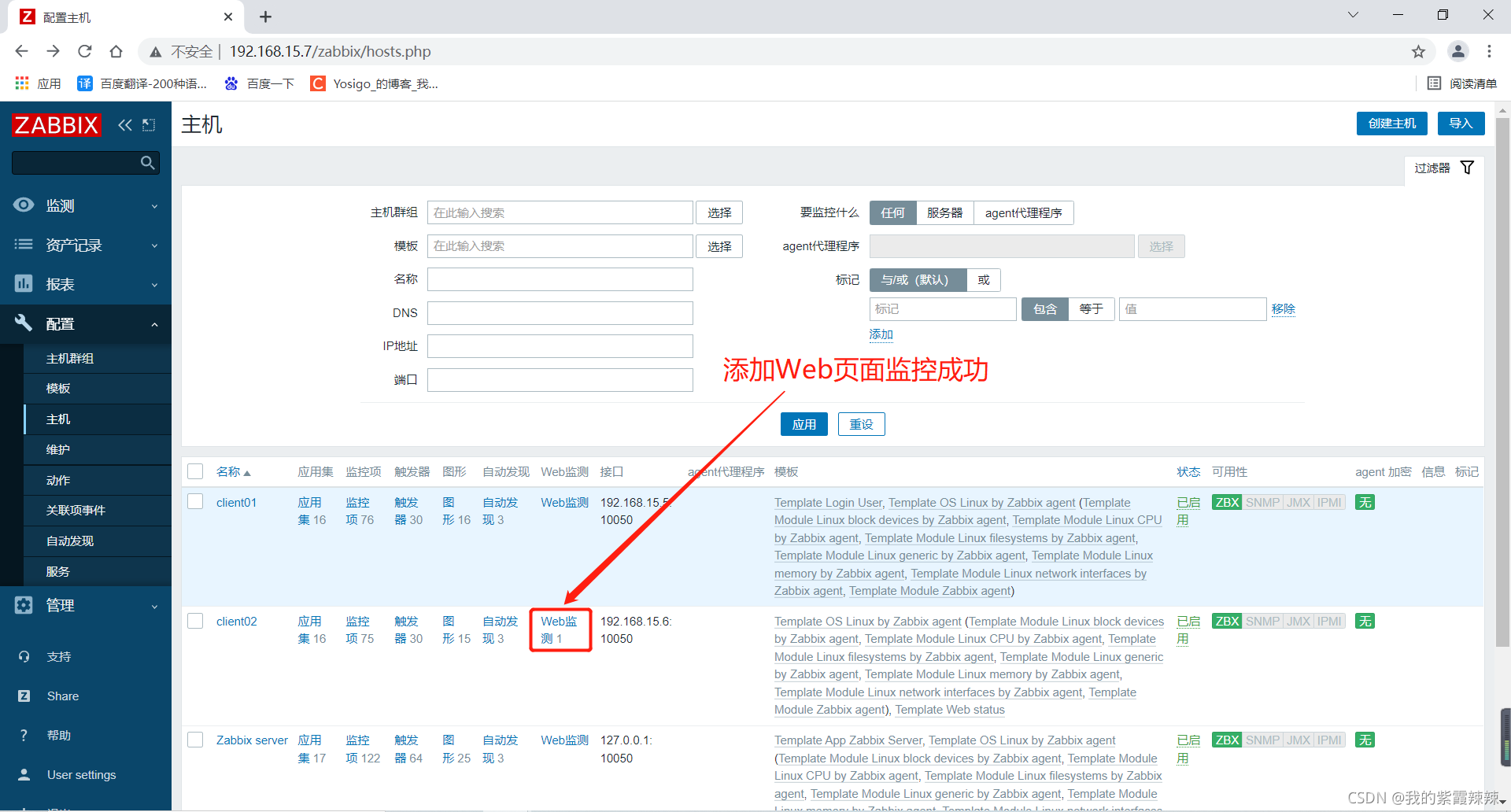Image resolution: width=1511 pixels, height=812 pixels.
Task: Click ZBX badge for Zabbix server
Action: pos(1227,740)
